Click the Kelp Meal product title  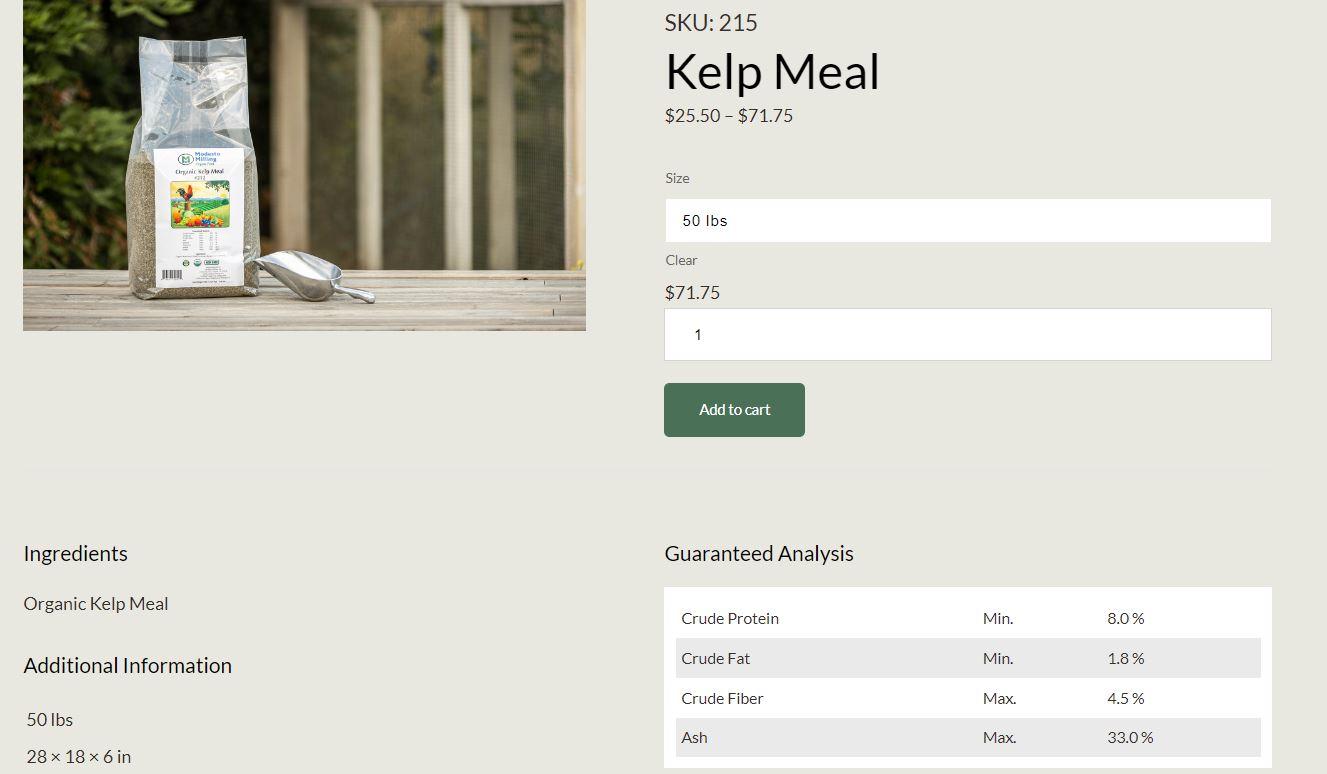click(772, 72)
